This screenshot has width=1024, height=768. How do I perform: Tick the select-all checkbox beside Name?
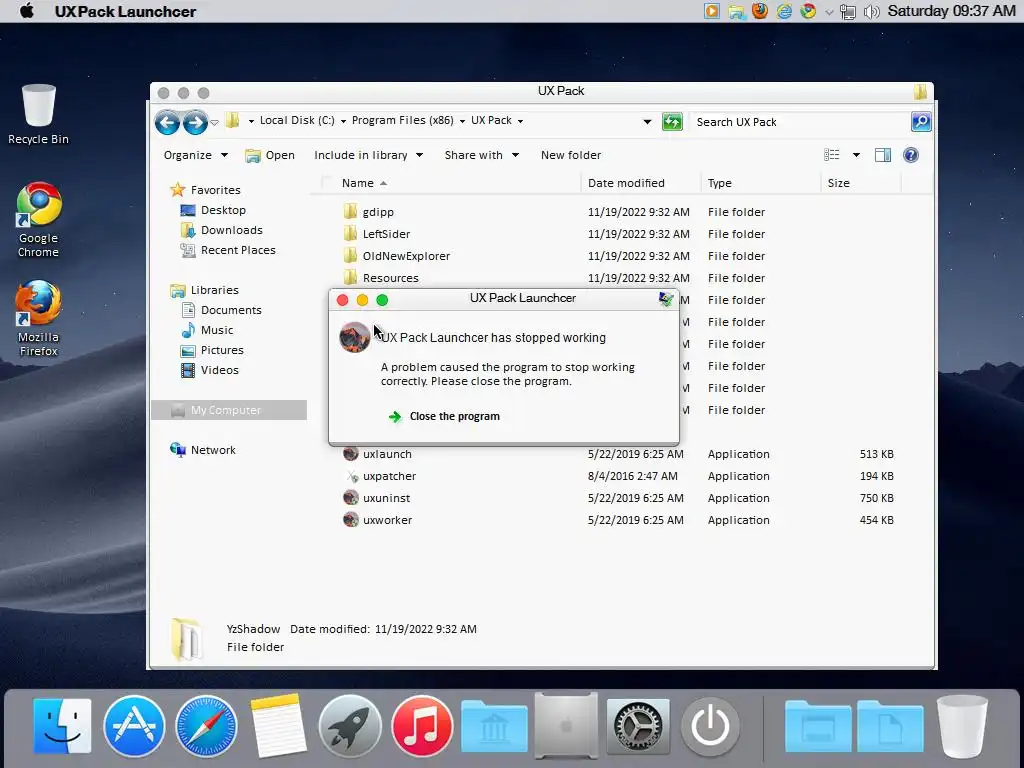click(x=327, y=183)
